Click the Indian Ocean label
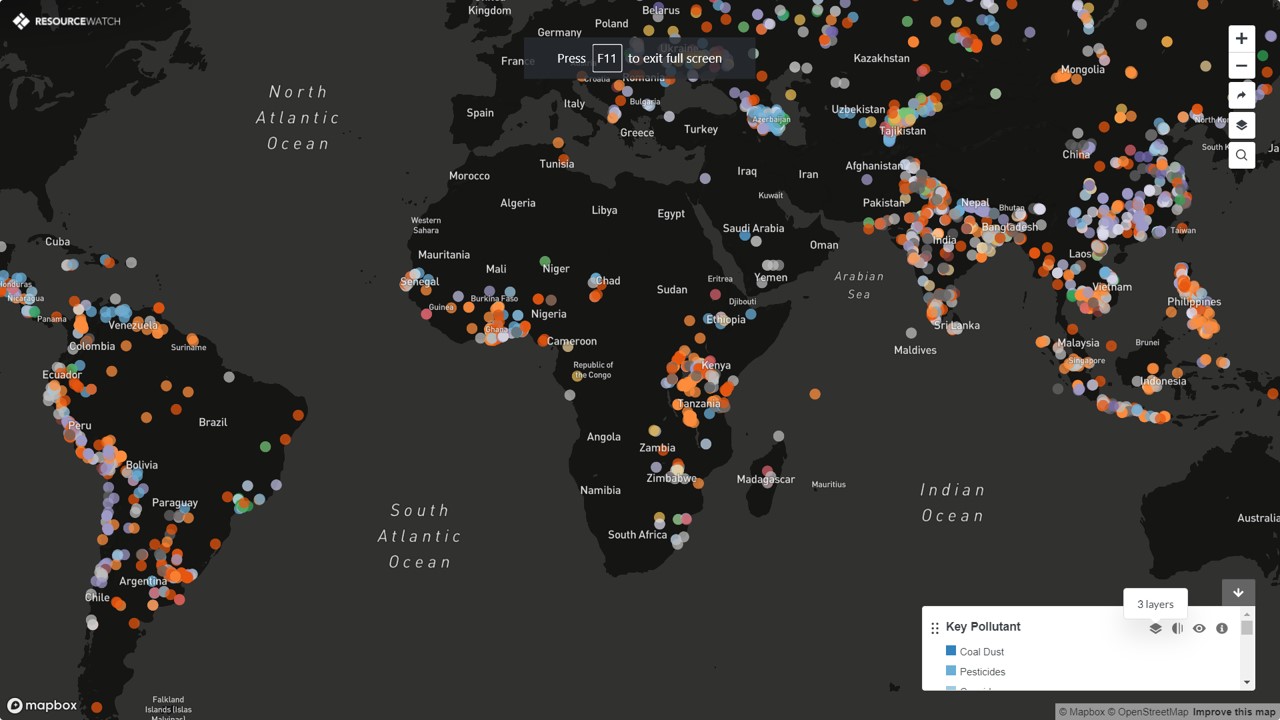1280x720 pixels. (x=952, y=503)
